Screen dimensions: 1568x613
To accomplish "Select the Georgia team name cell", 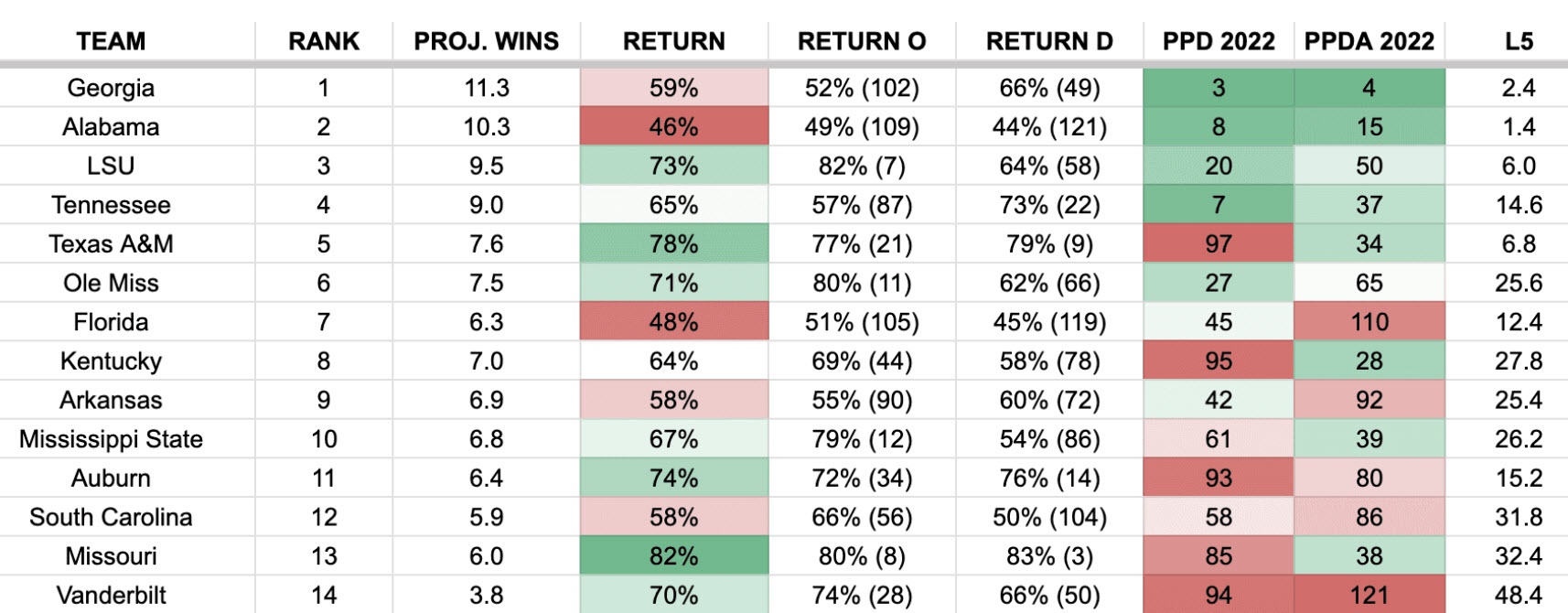I will pos(111,88).
